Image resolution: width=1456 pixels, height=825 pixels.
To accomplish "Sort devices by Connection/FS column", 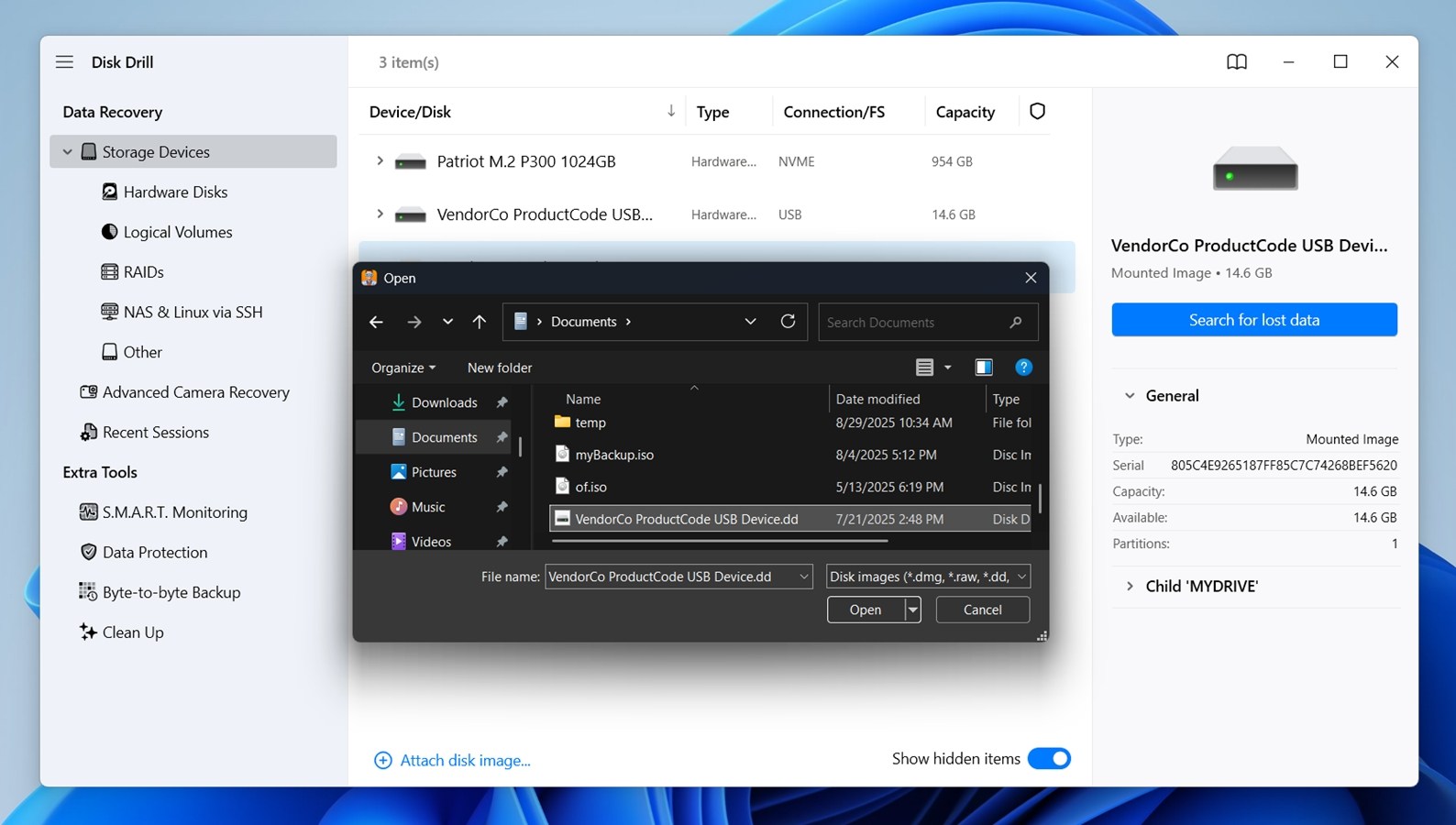I will [833, 112].
